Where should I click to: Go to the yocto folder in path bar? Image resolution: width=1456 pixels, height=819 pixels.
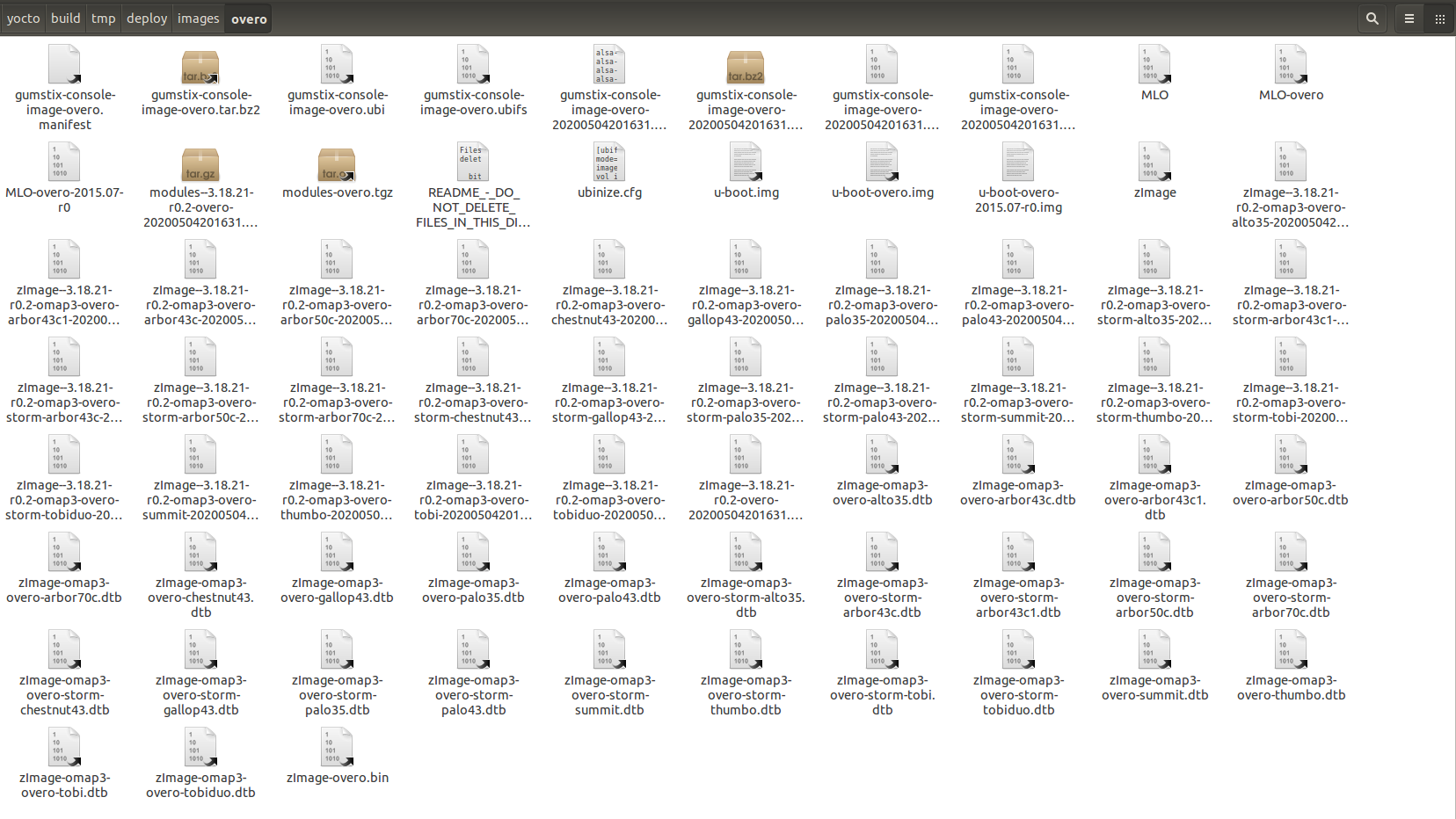(23, 18)
